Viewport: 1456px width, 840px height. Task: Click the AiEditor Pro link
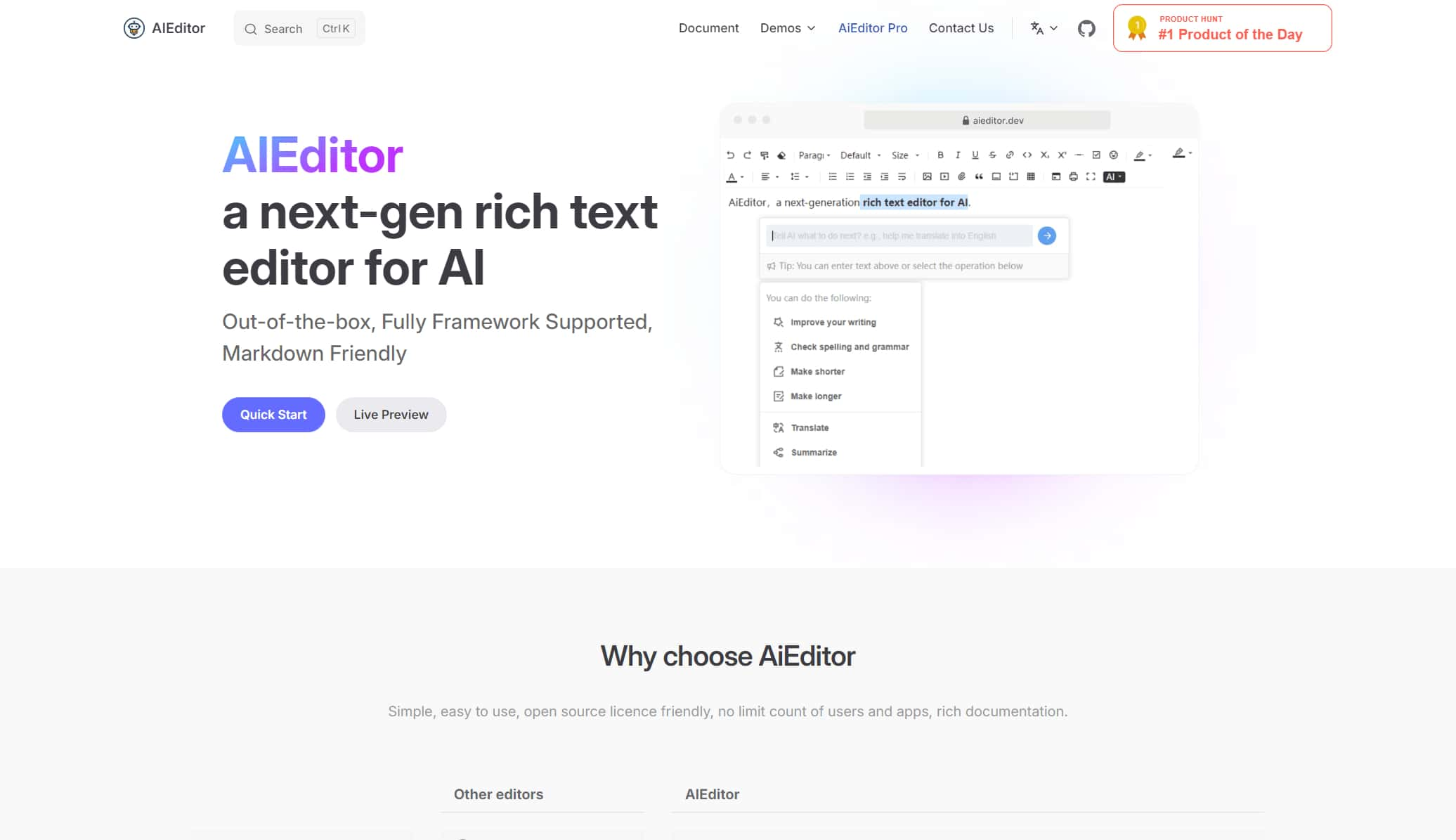coord(873,28)
